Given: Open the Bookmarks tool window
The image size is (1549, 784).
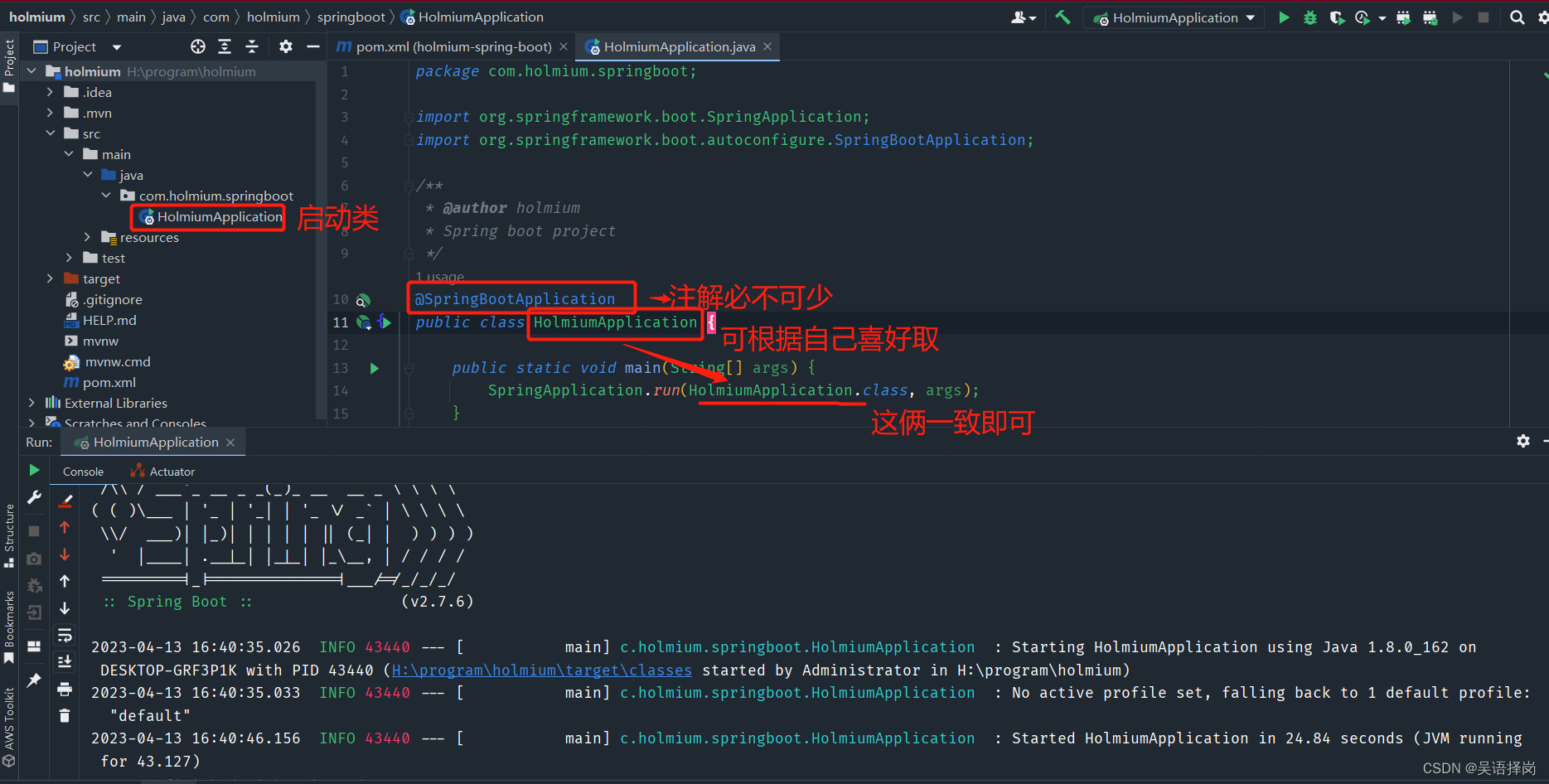Looking at the screenshot, I should coord(9,627).
